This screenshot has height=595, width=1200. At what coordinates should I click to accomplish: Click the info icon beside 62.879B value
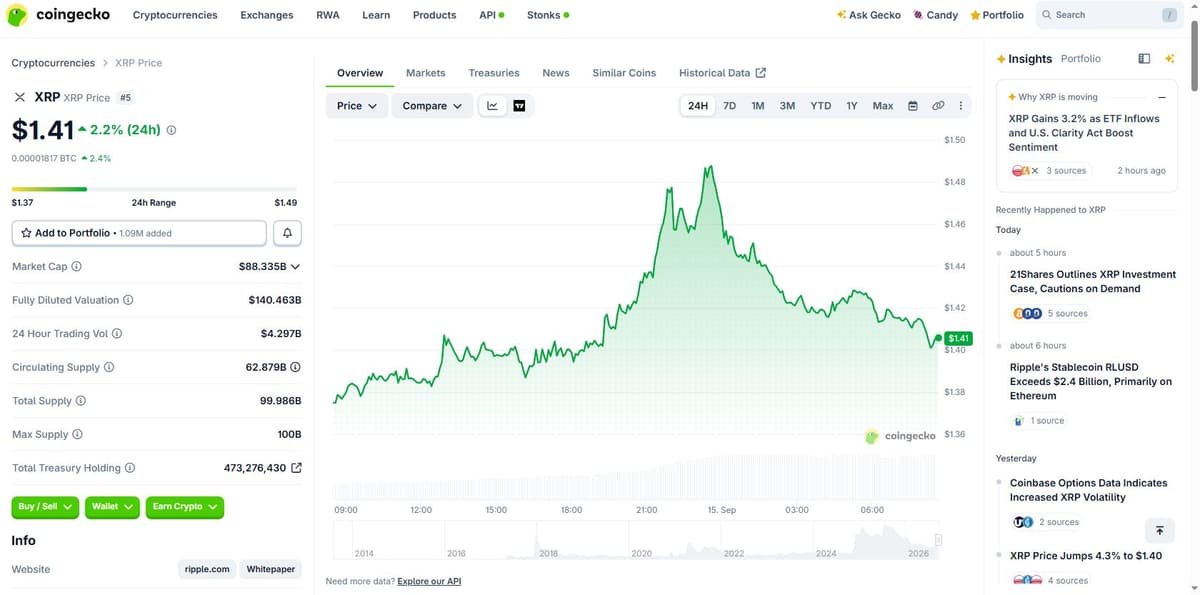296,367
